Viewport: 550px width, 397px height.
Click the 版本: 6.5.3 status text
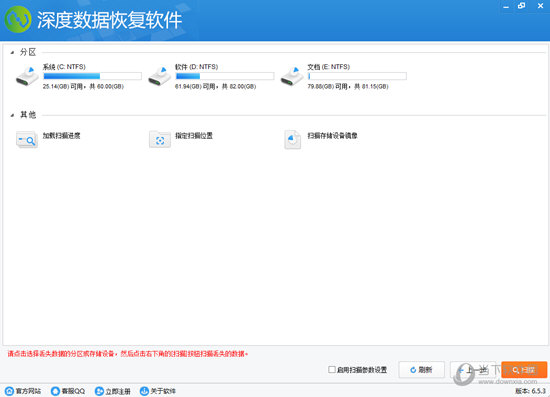[530, 391]
